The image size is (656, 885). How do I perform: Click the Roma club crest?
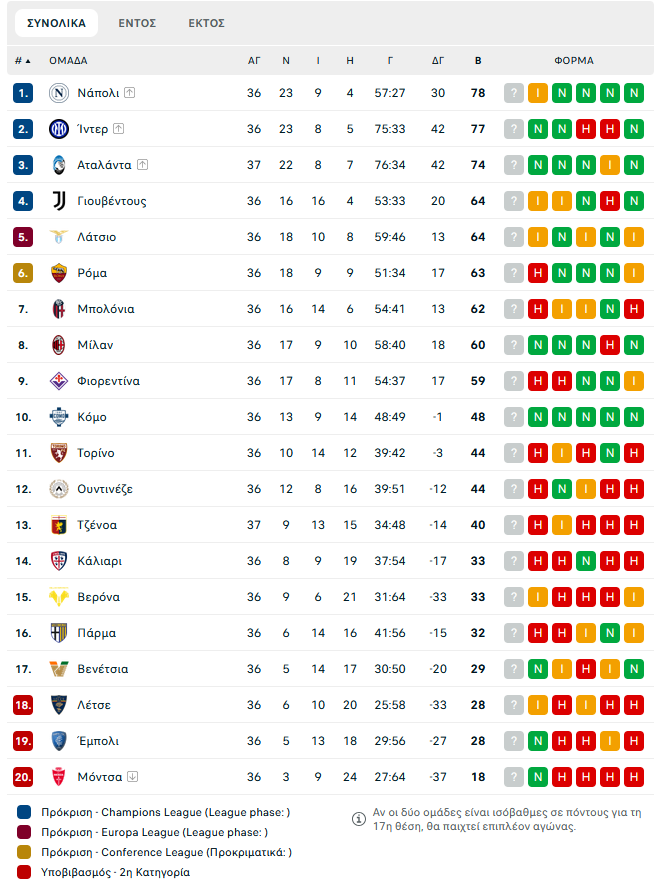59,273
